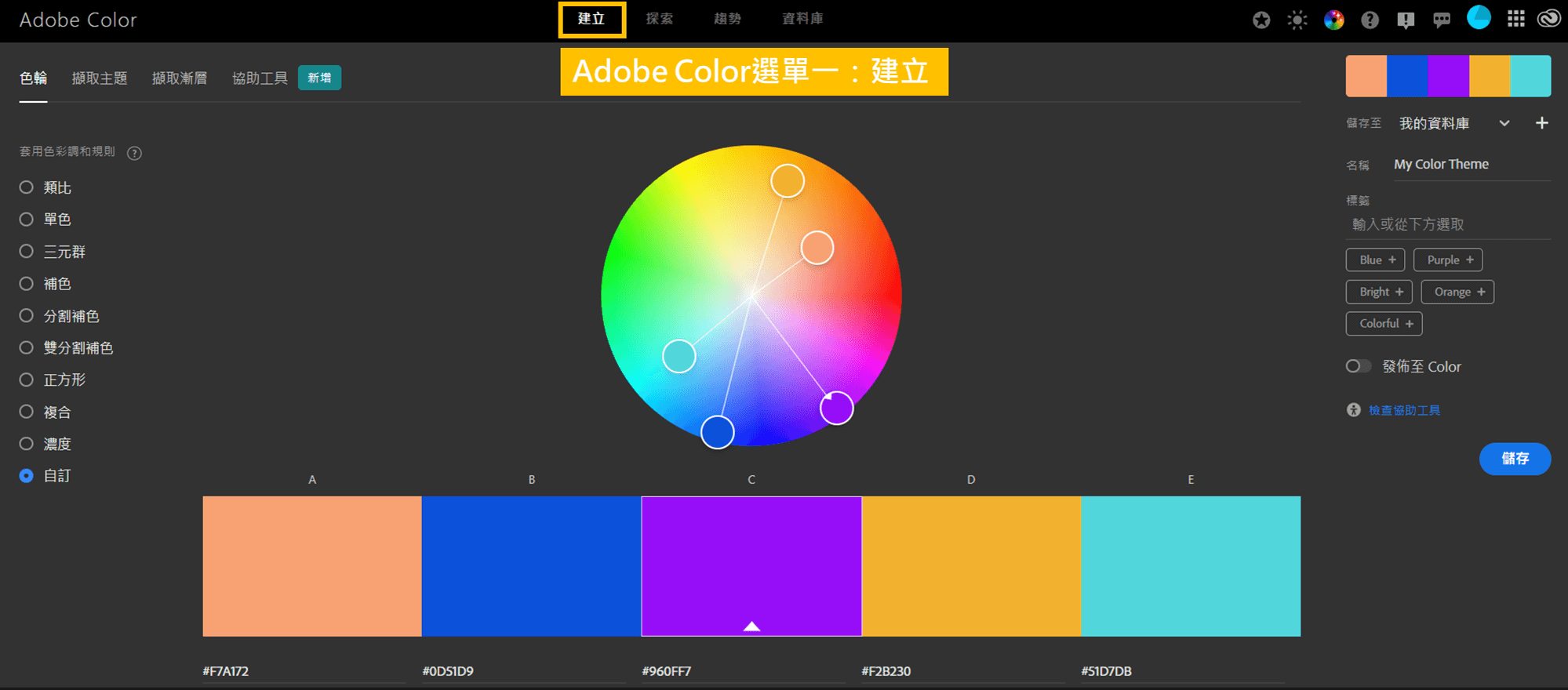Viewport: 1568px width, 690px height.
Task: Click the hex value #960FF7
Action: tap(667, 671)
